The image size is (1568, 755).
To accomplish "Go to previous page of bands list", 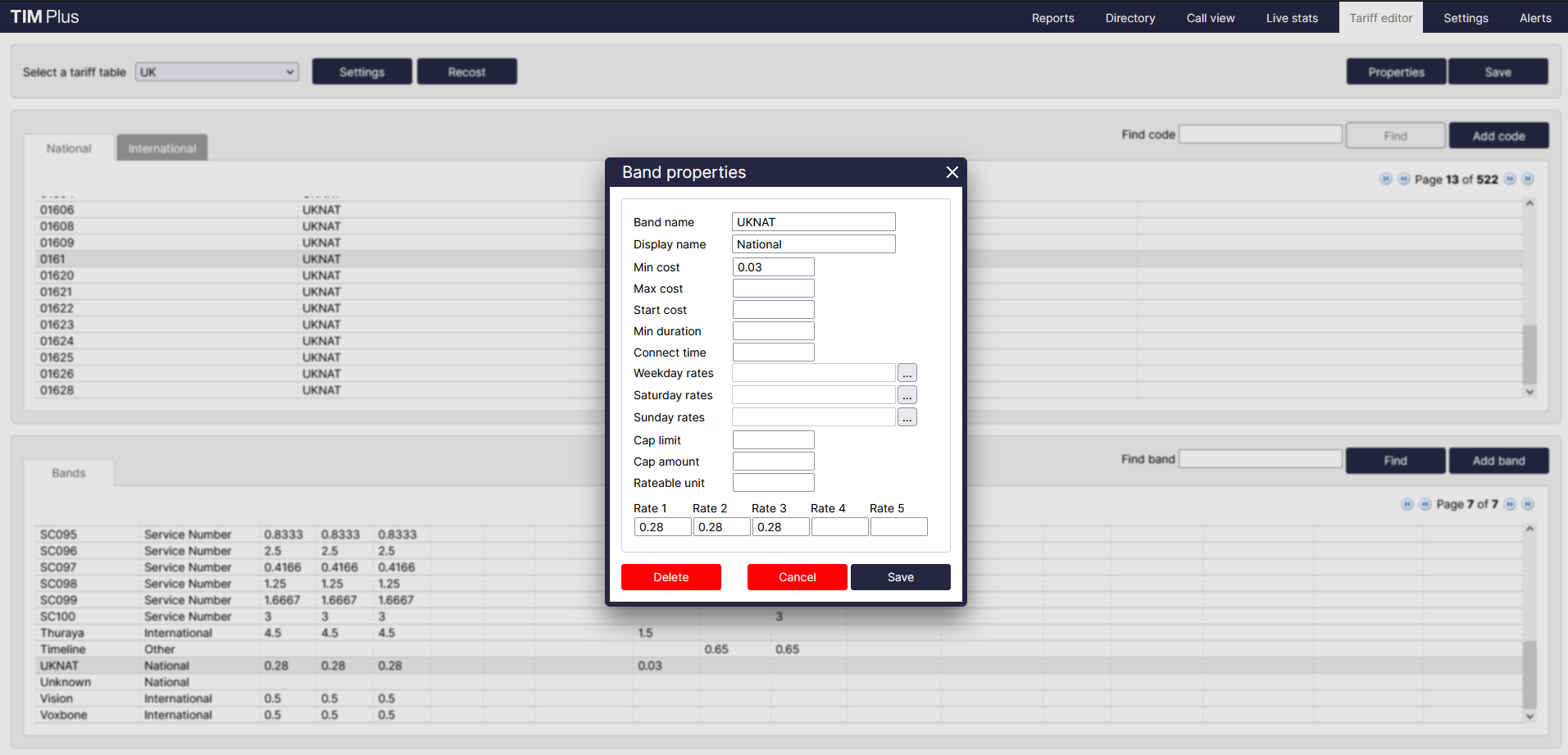I will (1425, 504).
